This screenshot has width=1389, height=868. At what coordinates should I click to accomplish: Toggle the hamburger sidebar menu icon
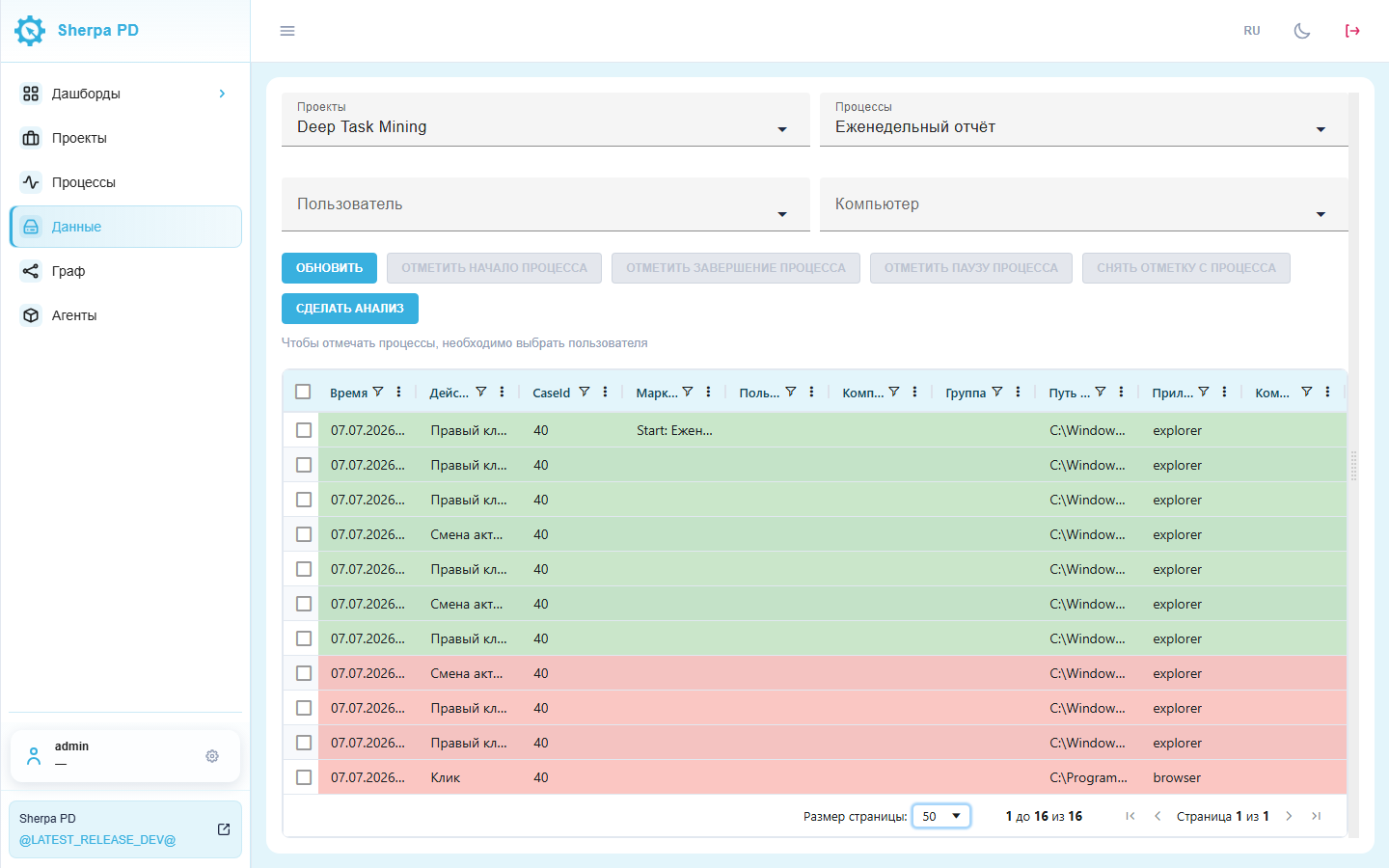[x=287, y=31]
